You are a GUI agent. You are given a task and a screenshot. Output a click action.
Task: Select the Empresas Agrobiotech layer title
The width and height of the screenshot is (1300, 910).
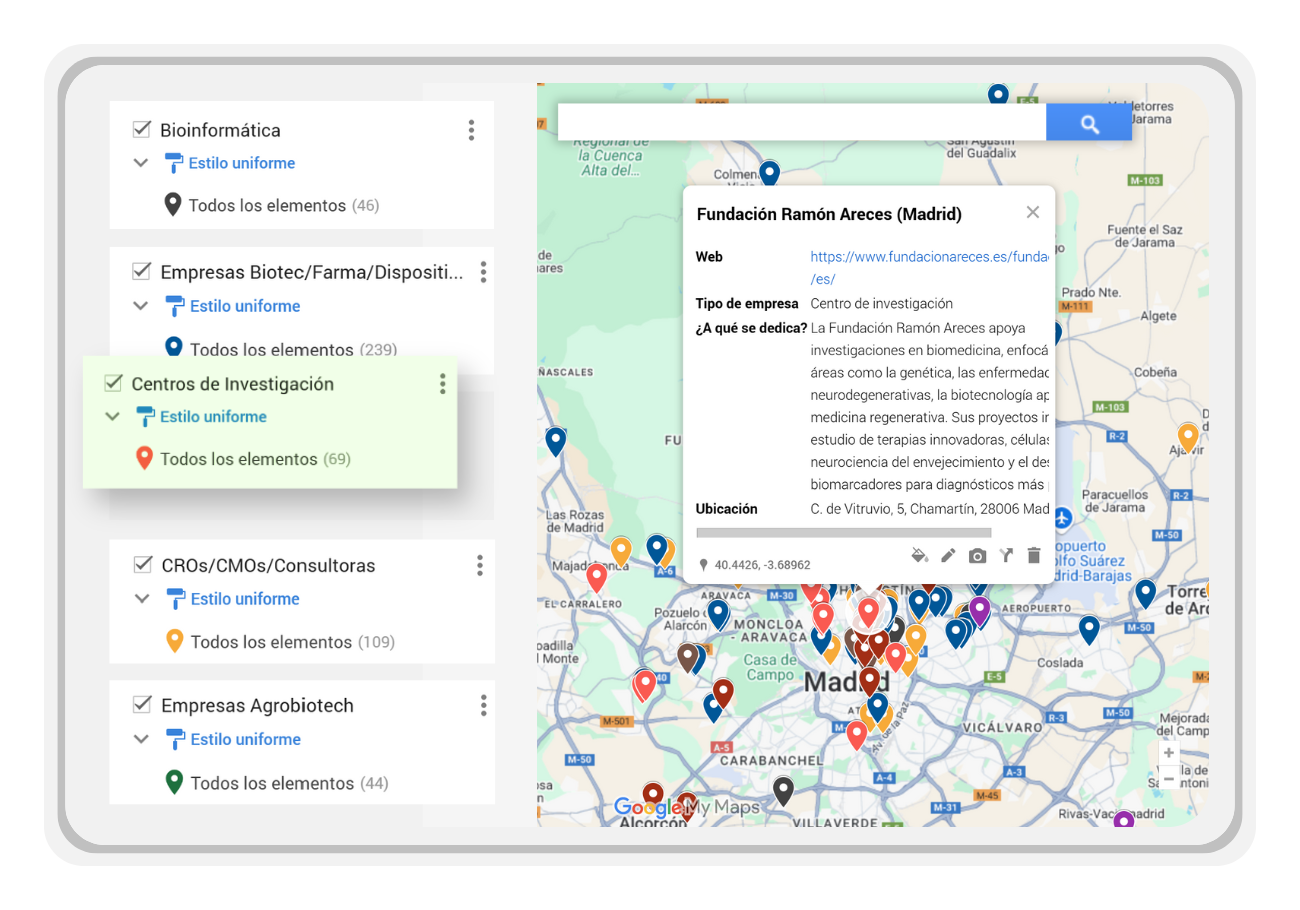tap(257, 705)
